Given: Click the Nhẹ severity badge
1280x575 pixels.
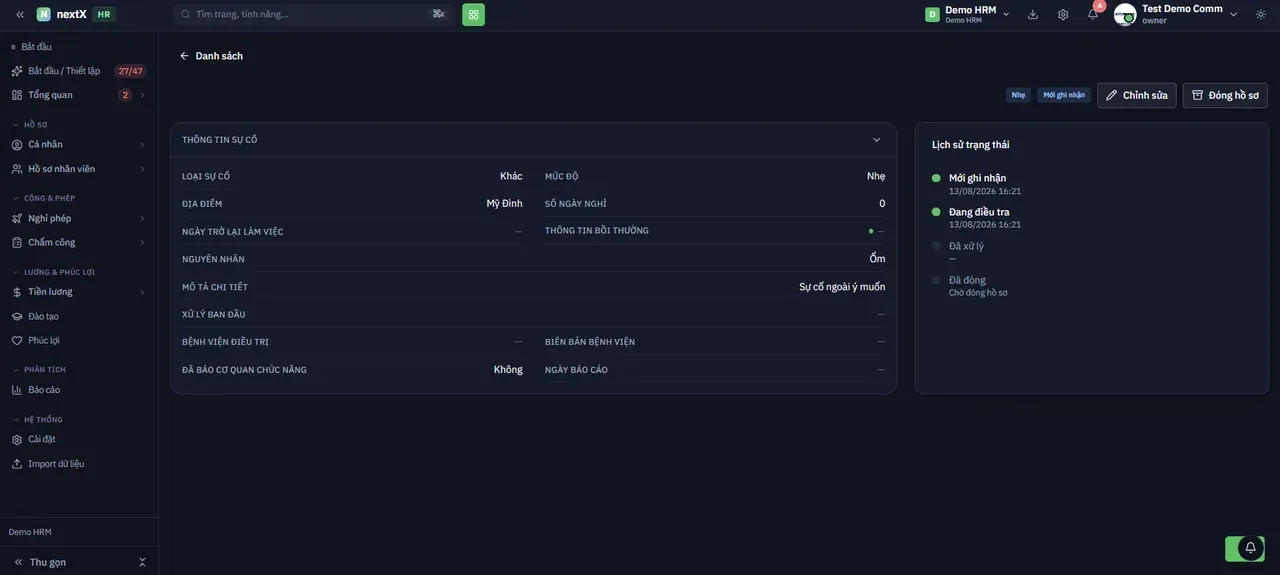Looking at the screenshot, I should [1018, 95].
